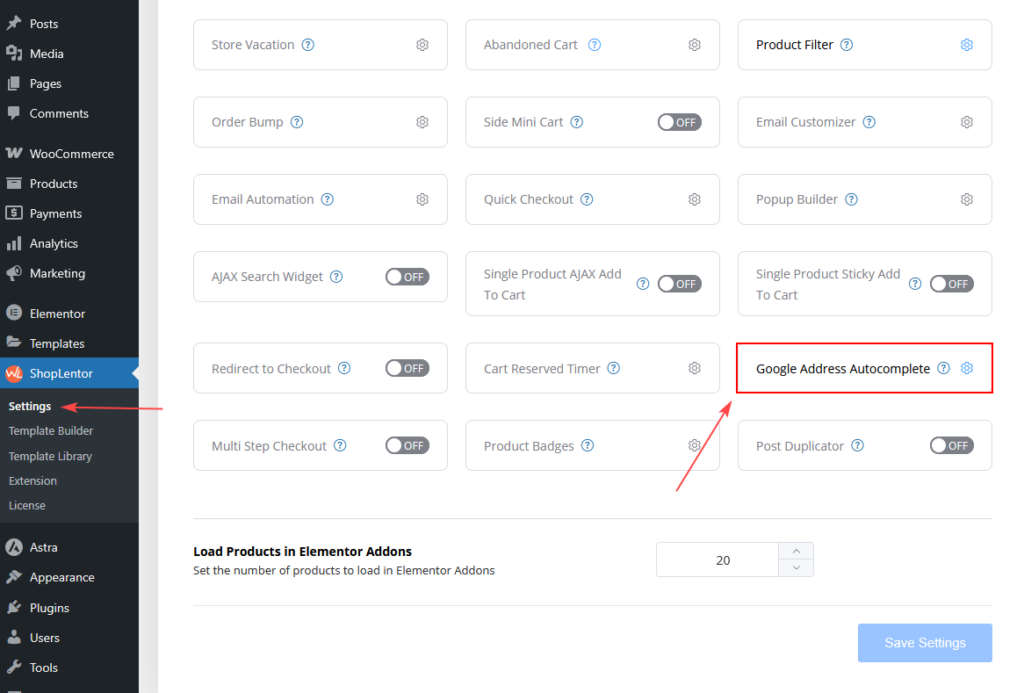Open Product Badges gear icon
Image resolution: width=1024 pixels, height=693 pixels.
pos(695,446)
